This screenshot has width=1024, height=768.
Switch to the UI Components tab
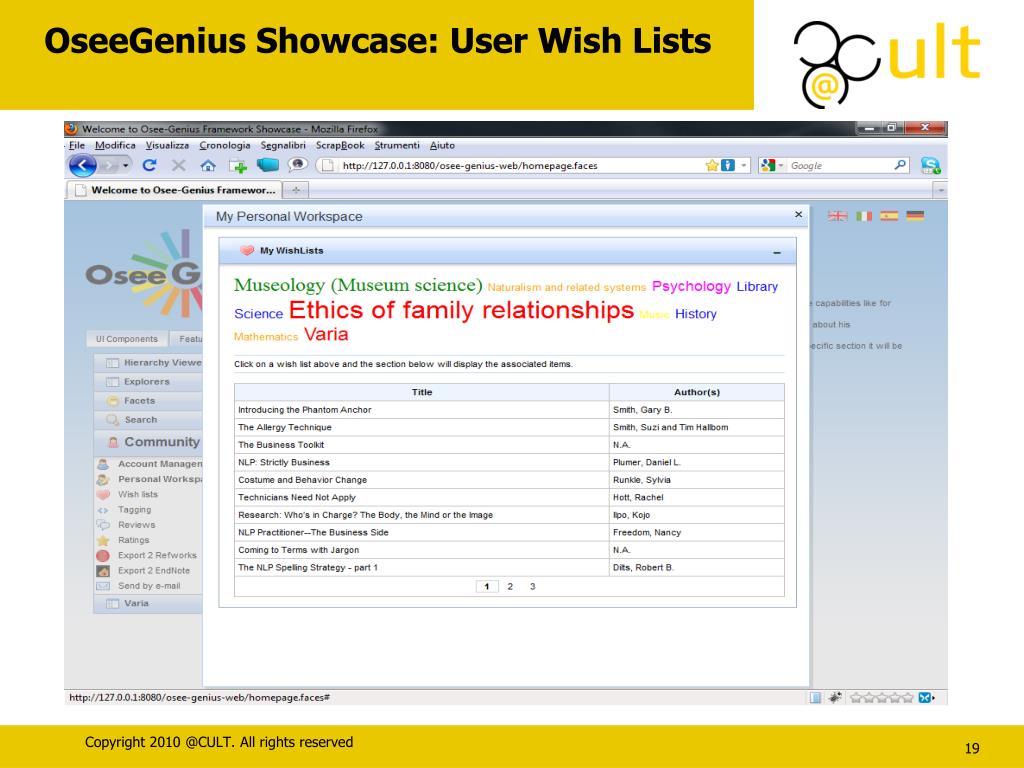[x=127, y=339]
